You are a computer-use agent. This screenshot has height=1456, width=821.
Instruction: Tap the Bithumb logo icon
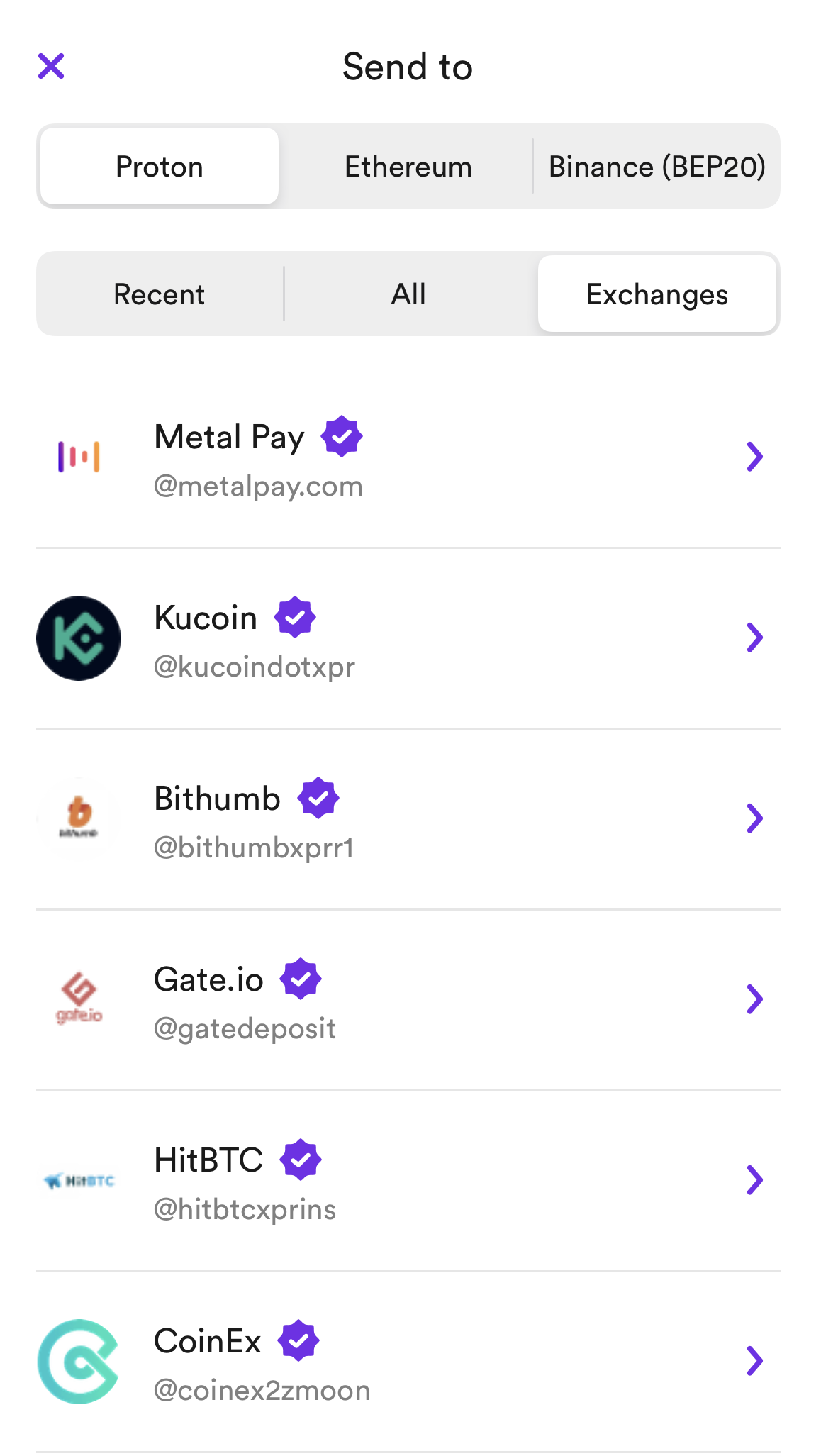pyautogui.click(x=79, y=818)
